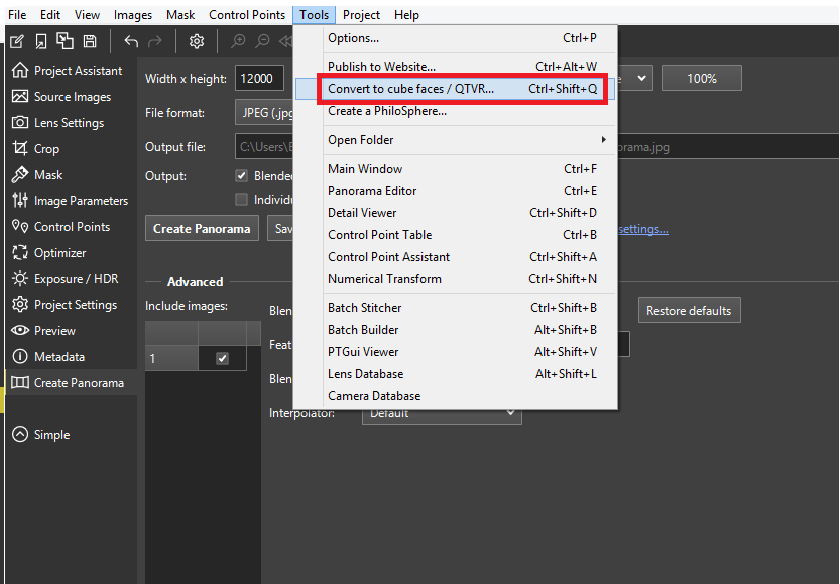
Task: Click the new project icon in toolbar
Action: tap(16, 41)
